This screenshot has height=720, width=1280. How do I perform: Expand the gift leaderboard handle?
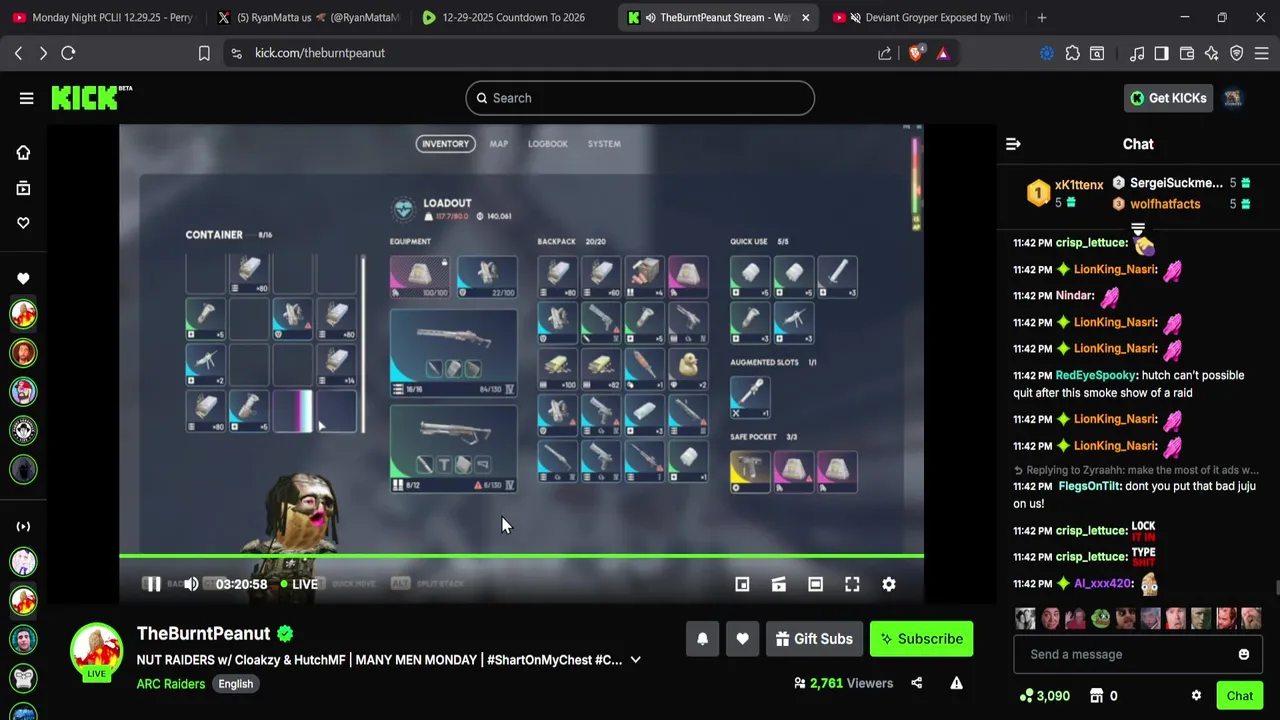(x=1138, y=229)
